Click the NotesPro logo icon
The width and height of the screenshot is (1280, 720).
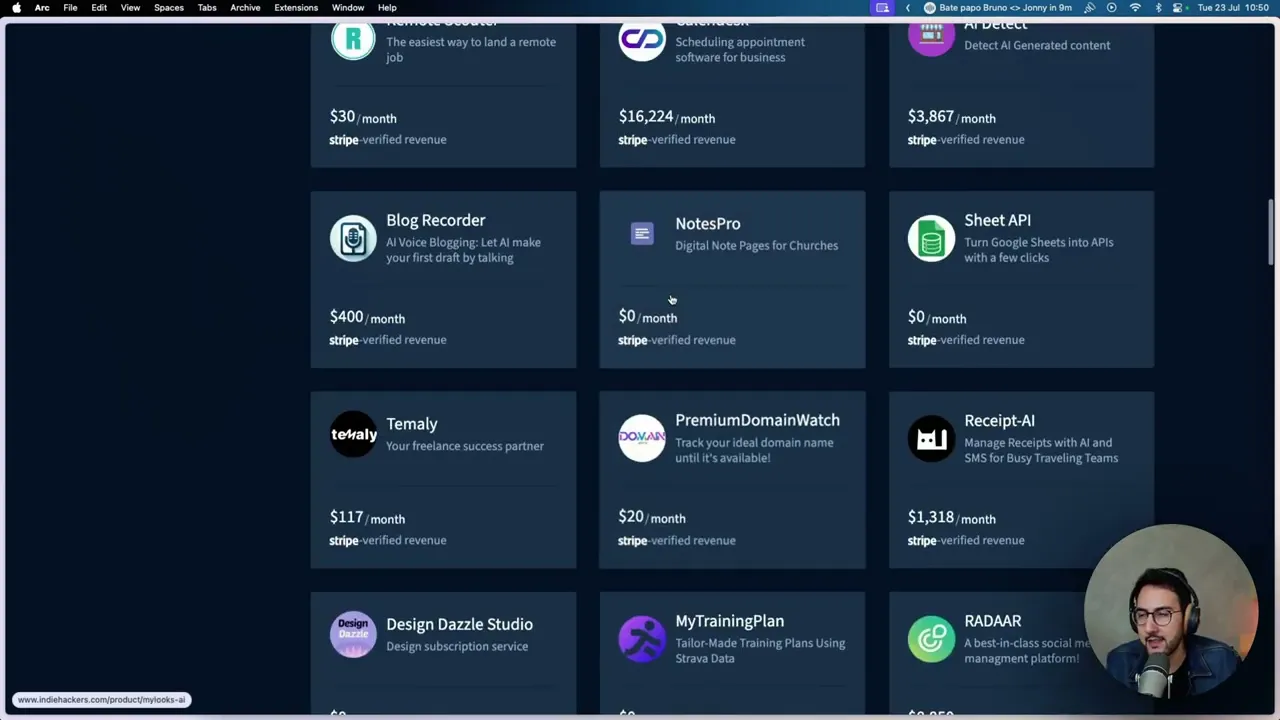coord(642,233)
